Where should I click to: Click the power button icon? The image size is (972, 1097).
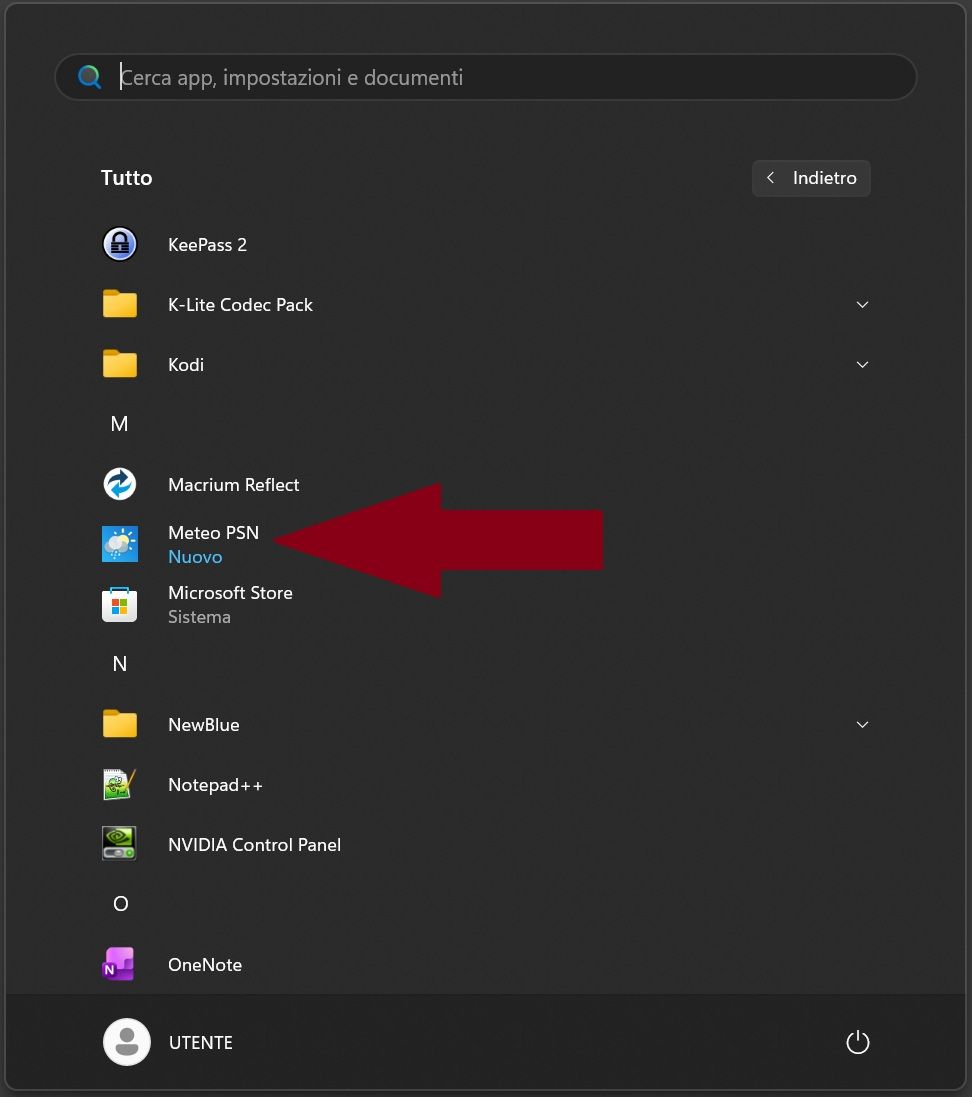click(857, 1042)
